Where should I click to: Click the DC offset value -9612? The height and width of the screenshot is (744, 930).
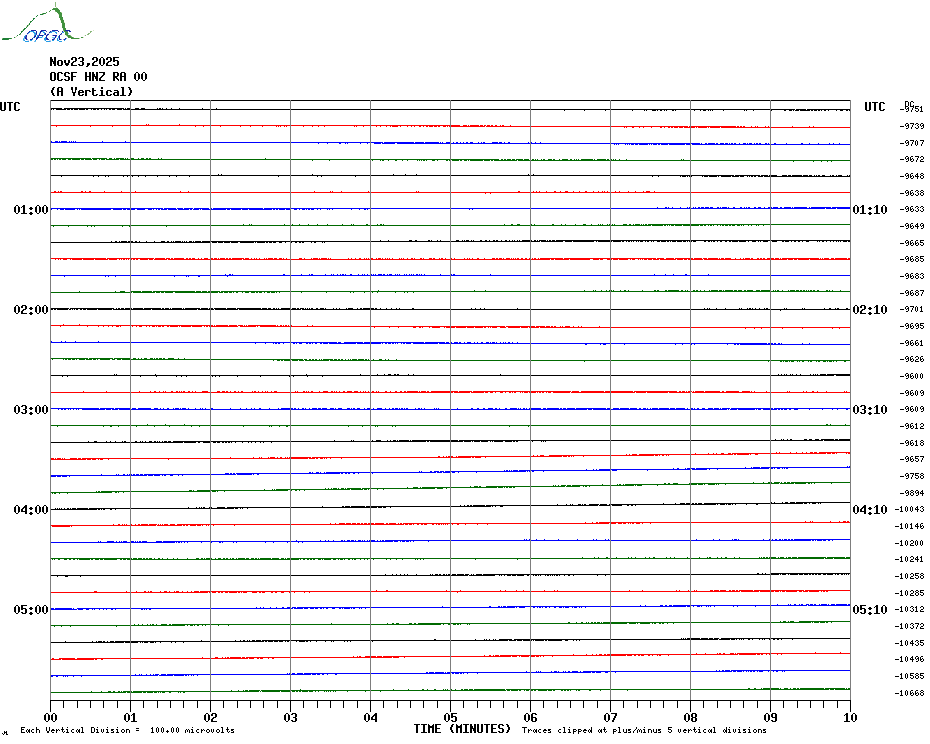click(912, 426)
